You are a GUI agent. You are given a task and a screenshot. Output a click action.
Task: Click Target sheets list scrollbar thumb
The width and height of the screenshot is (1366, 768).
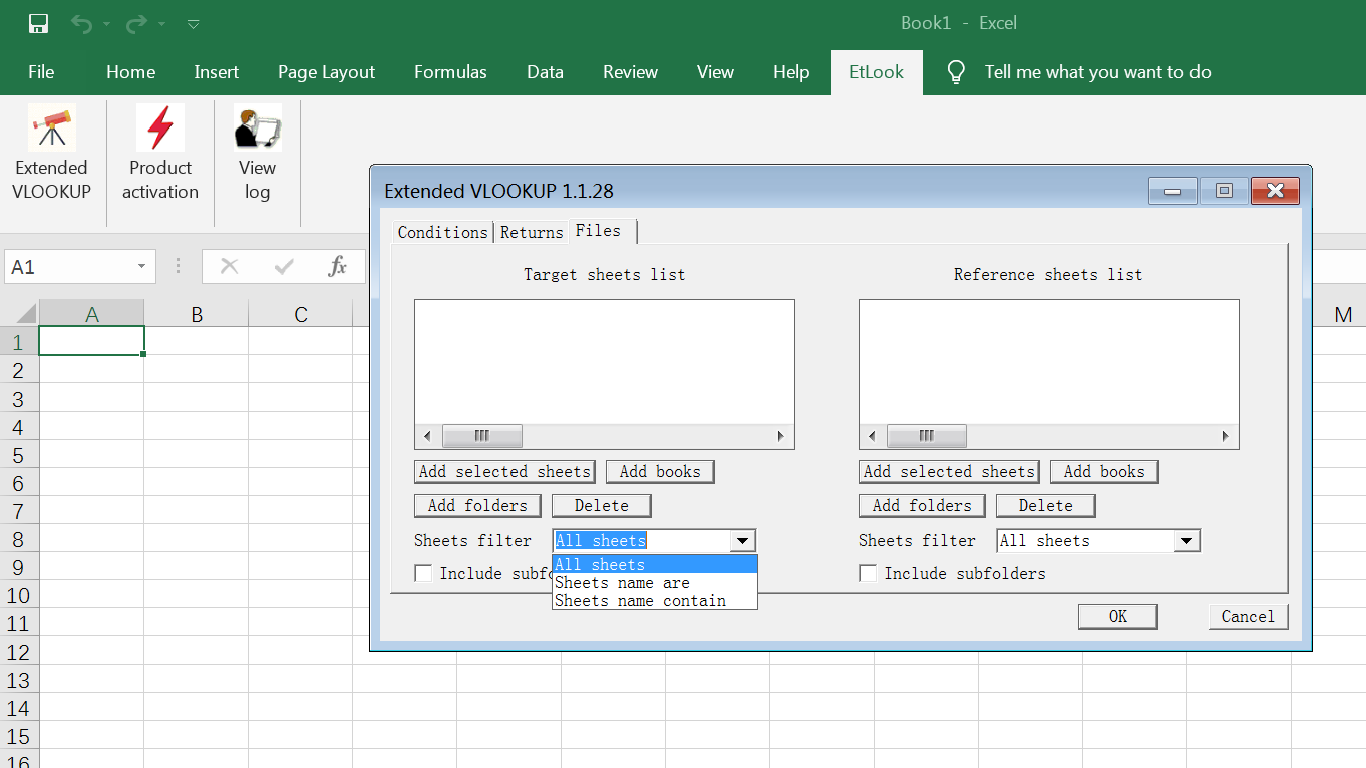pyautogui.click(x=482, y=436)
